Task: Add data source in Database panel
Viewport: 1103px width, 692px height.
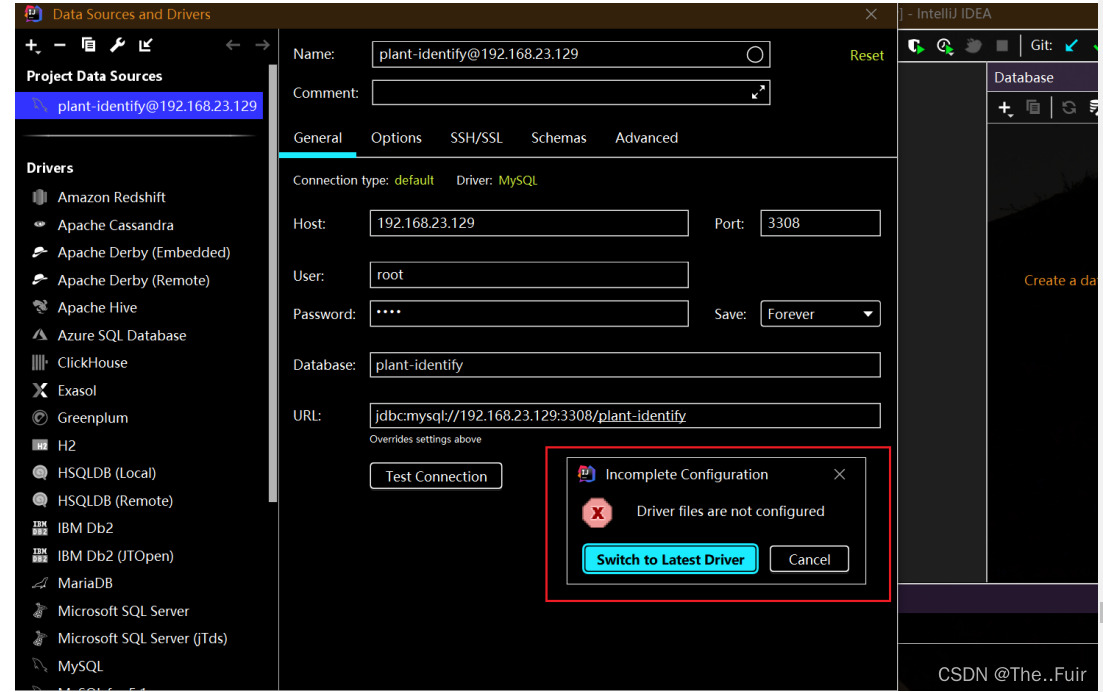Action: point(1005,108)
